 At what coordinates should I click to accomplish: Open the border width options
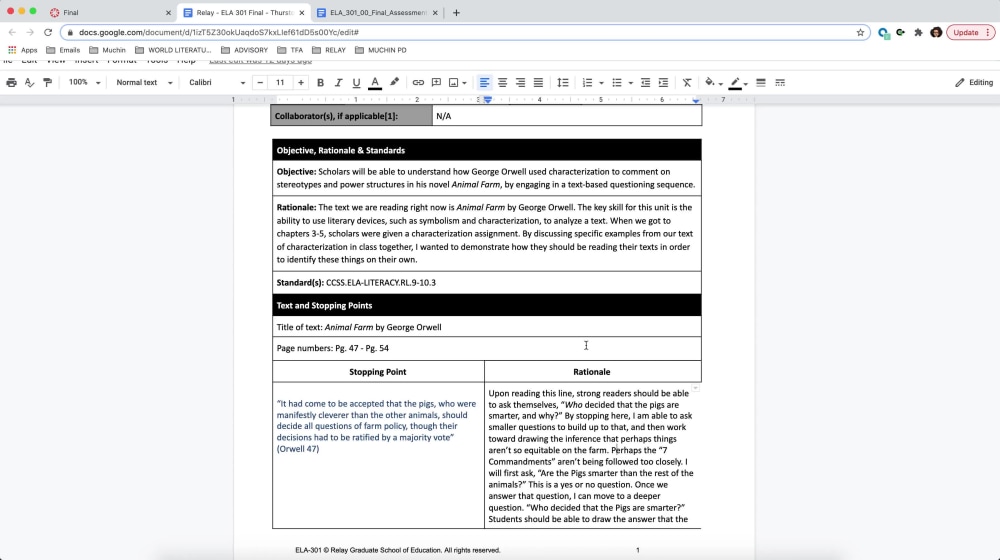coord(761,82)
